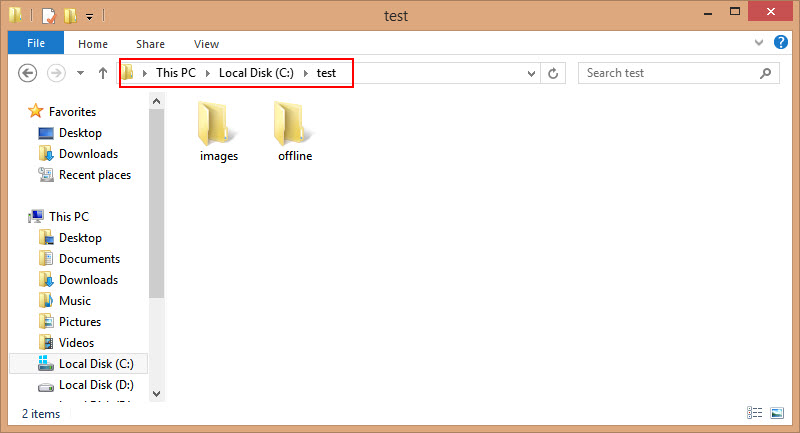Switch to large icons view in status bar

coord(776,413)
